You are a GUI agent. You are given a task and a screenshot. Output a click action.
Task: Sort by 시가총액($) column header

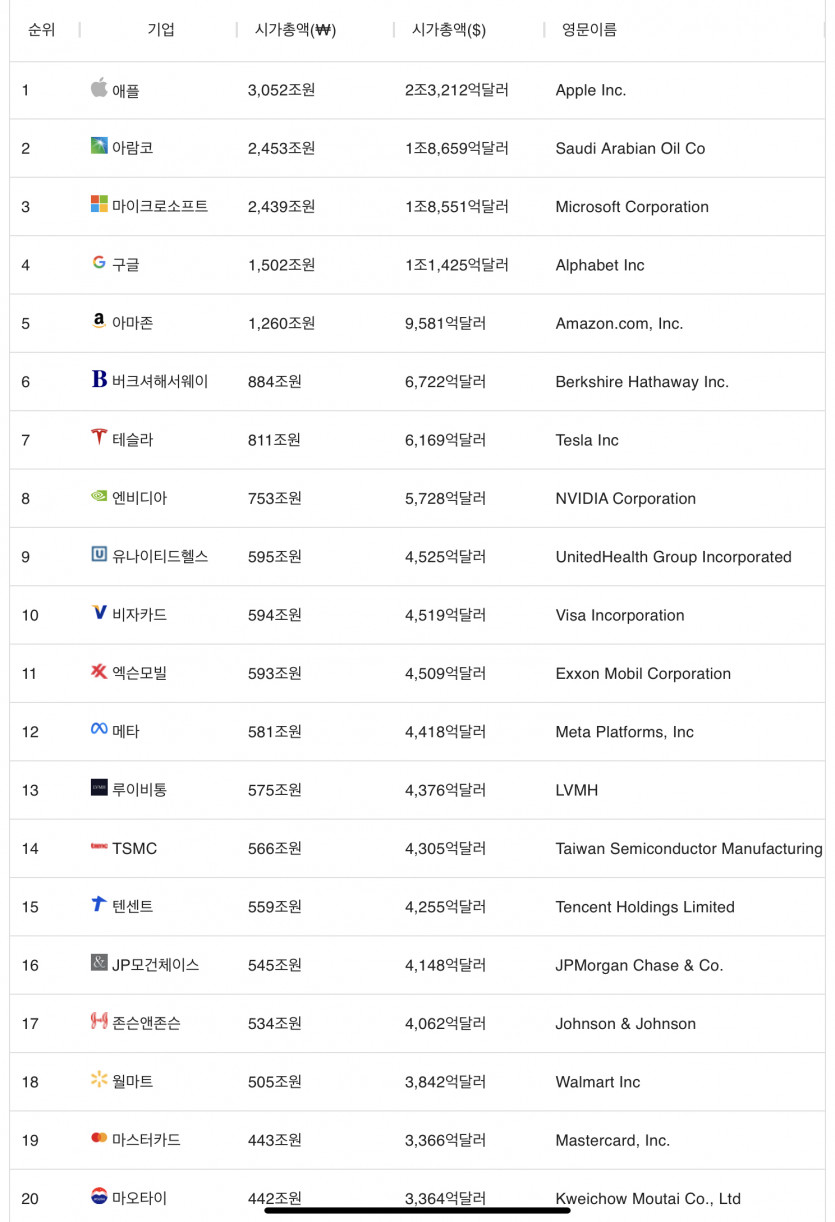(449, 30)
